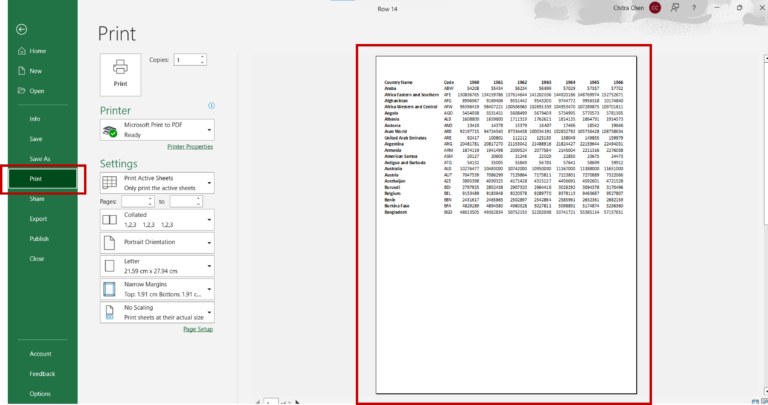This screenshot has height=405, width=768.
Task: Minimize the Excel window
Action: pyautogui.click(x=717, y=8)
